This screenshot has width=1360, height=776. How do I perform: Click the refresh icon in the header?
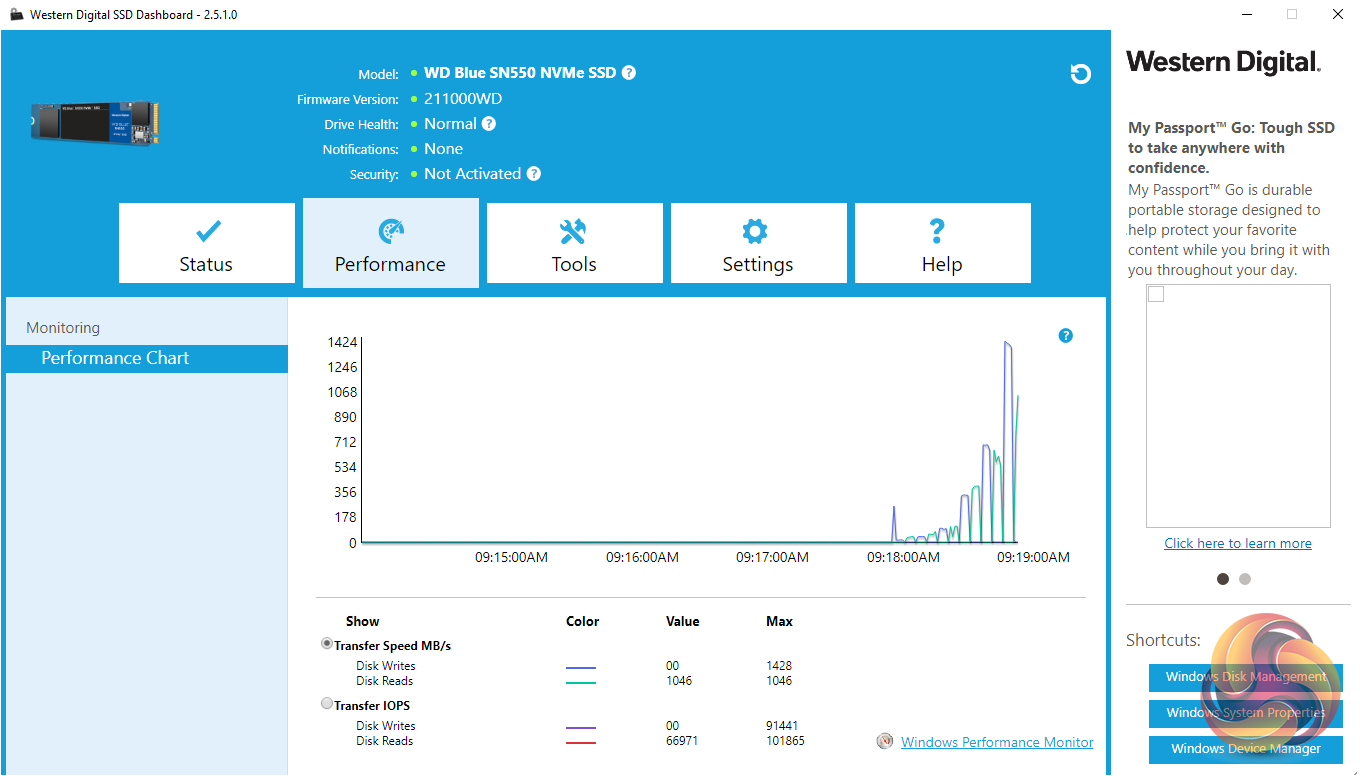tap(1080, 74)
